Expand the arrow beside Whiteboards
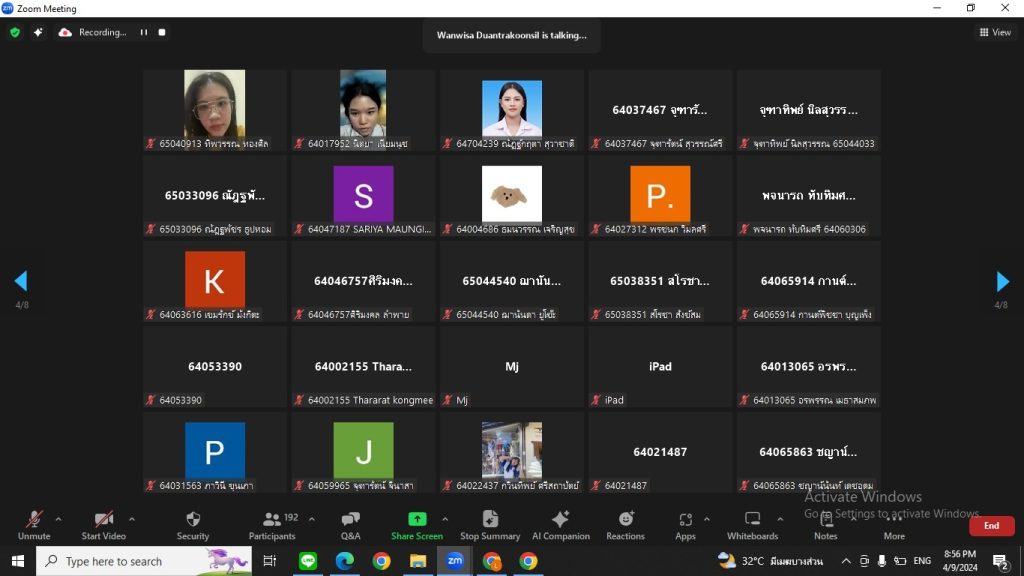The height and width of the screenshot is (576, 1024). (x=780, y=519)
